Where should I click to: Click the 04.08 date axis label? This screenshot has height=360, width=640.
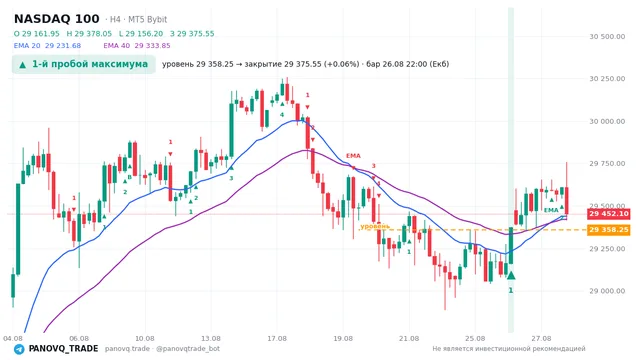(13, 338)
